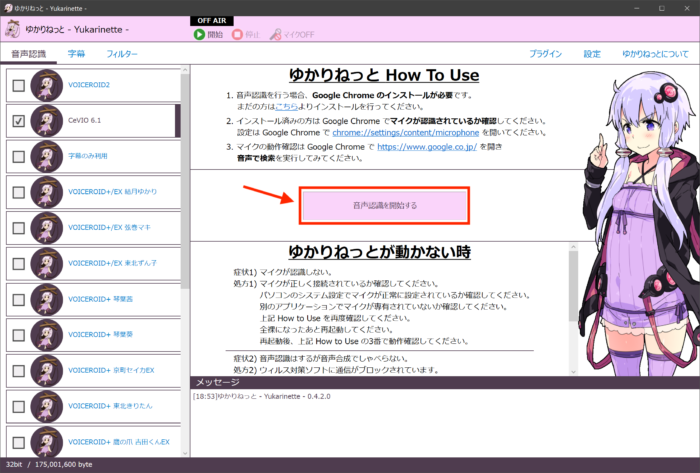Screen dimensions: 700x473
Task: Toggle the マイクOFF microphone icon
Action: [275, 34]
